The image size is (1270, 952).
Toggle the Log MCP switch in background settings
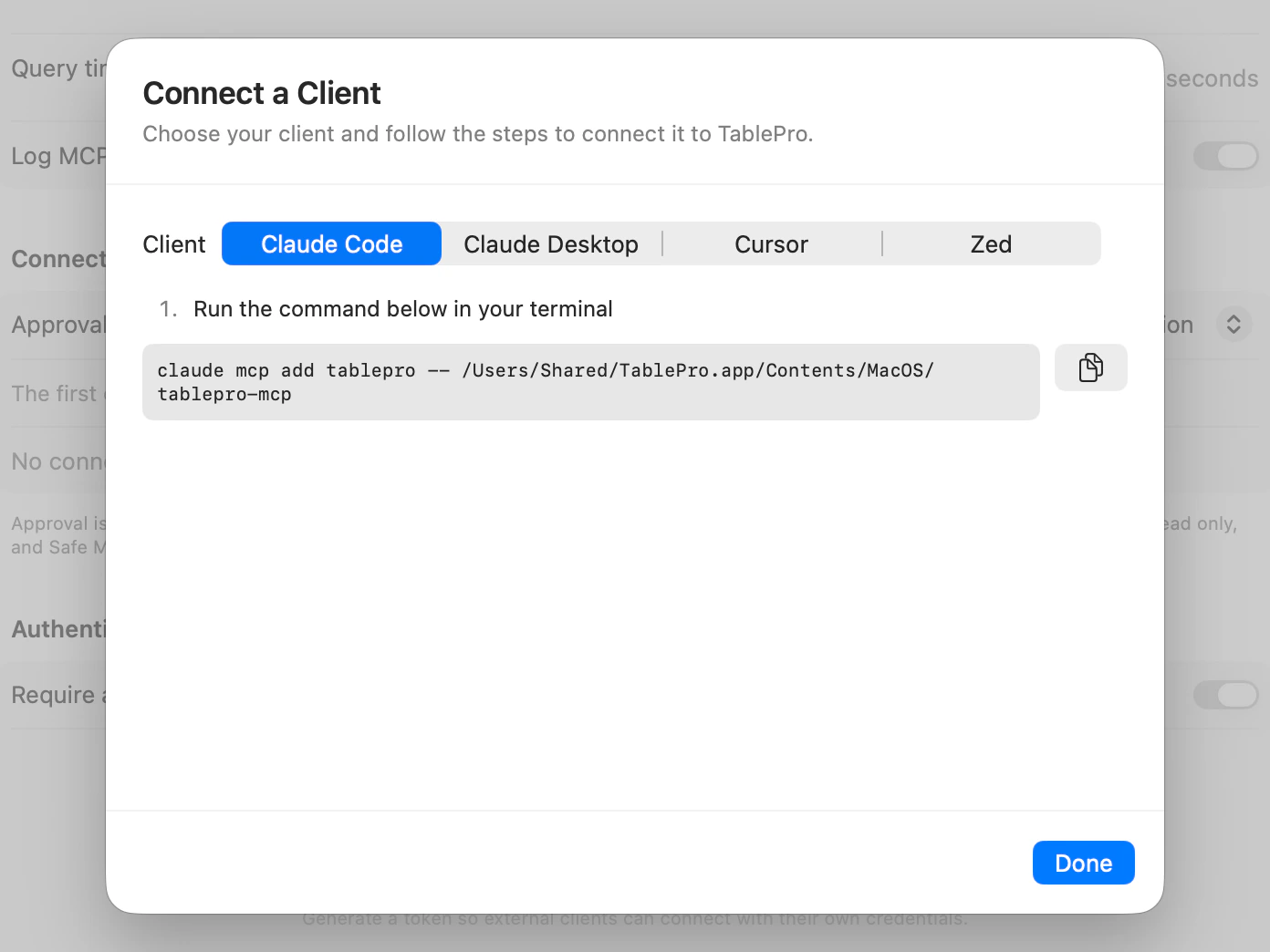1226,156
